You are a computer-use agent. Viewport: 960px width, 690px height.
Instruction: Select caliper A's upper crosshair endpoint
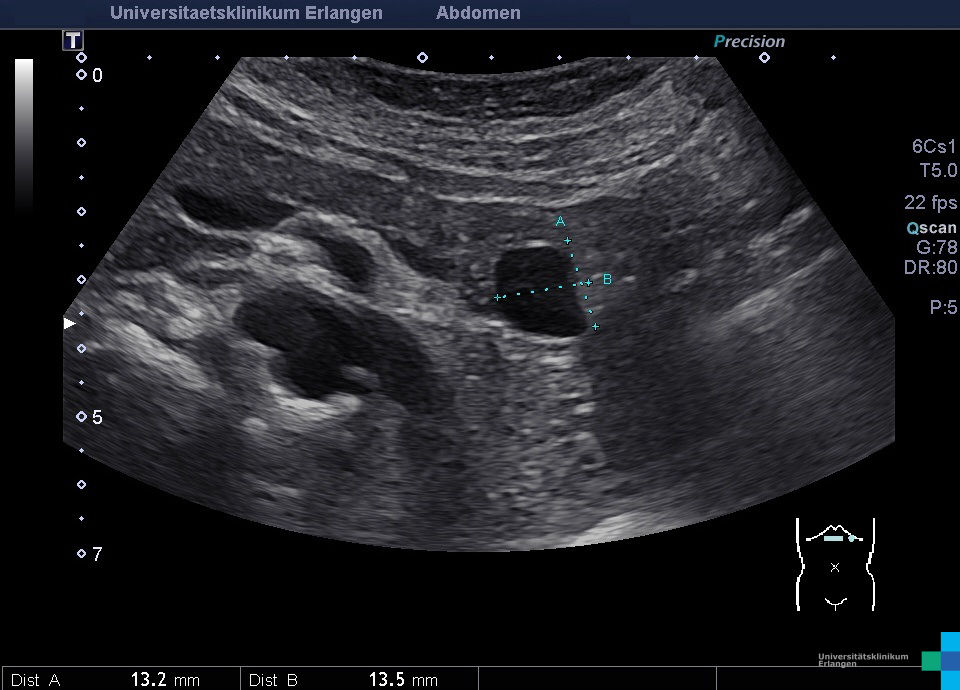tap(567, 241)
